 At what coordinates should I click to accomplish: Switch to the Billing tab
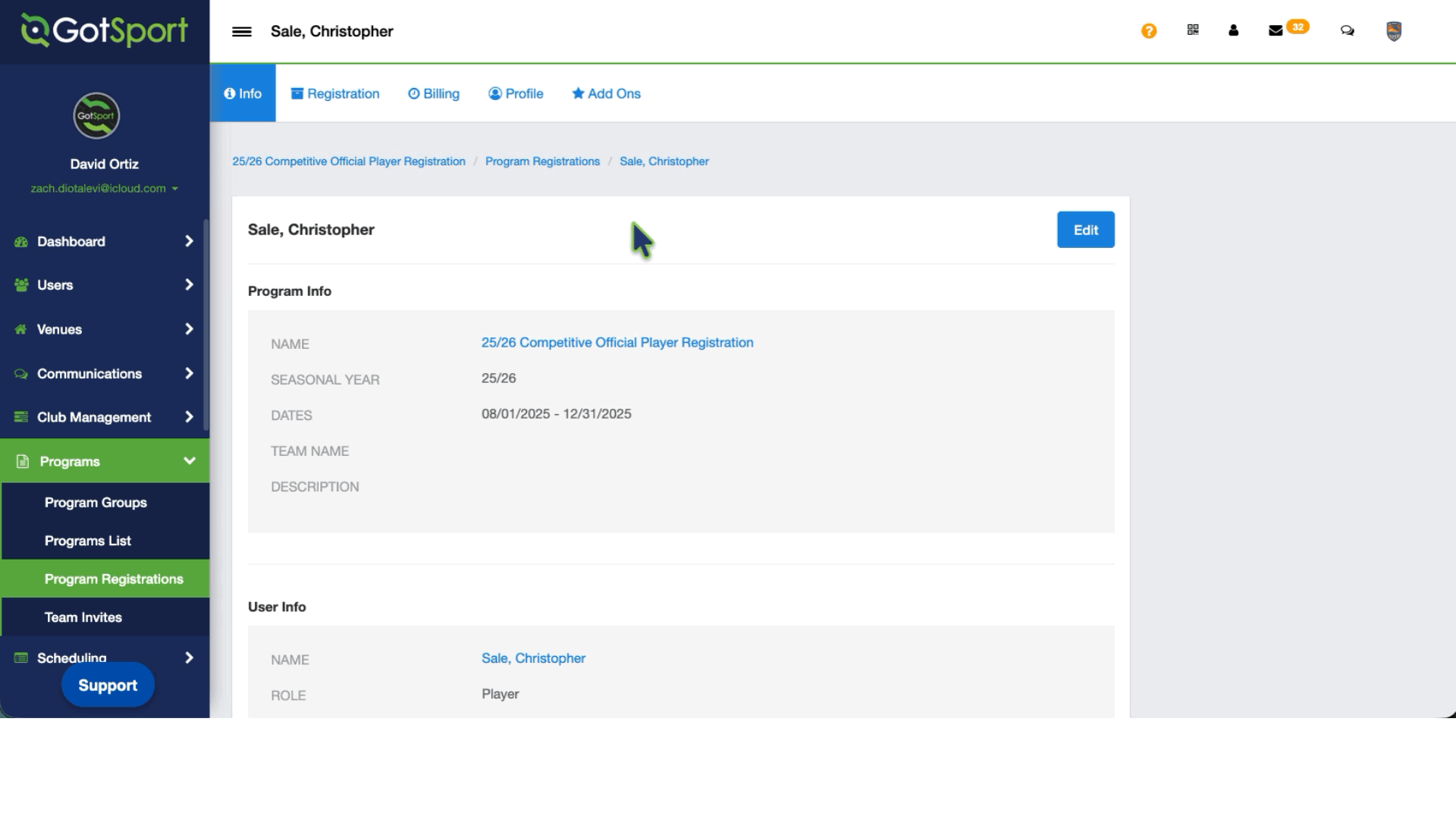434,93
